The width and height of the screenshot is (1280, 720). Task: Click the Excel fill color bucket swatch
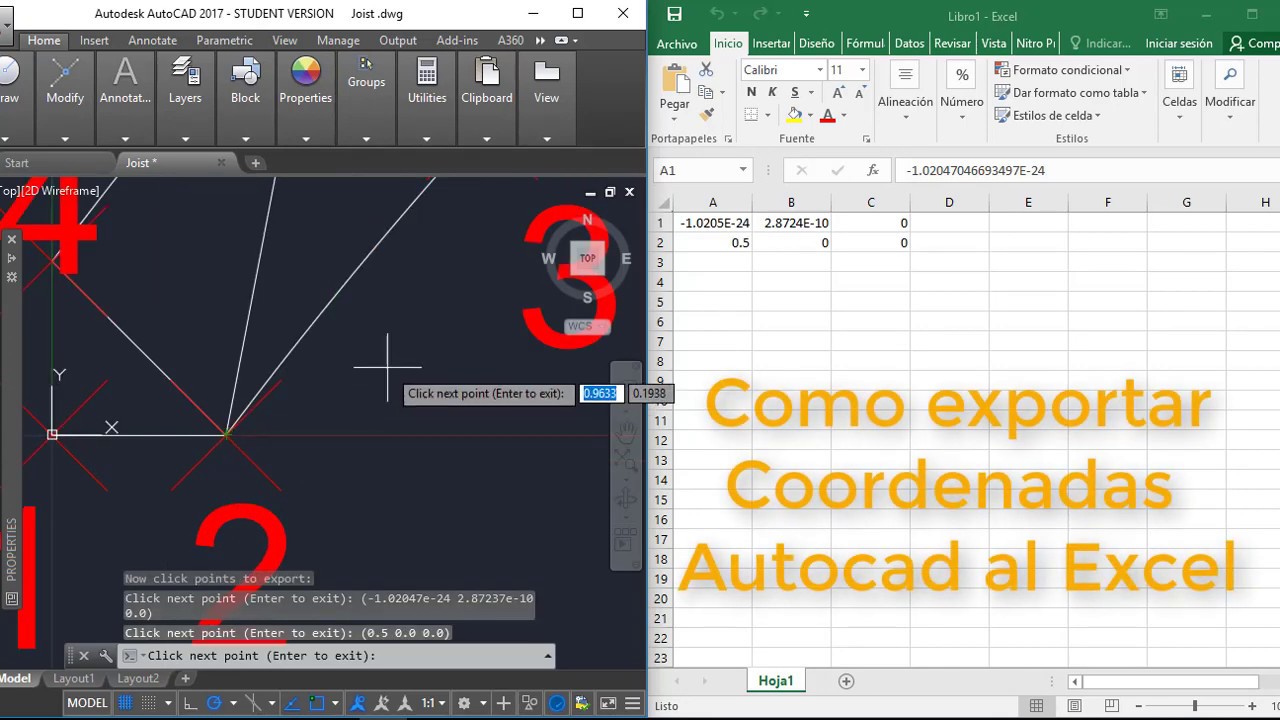[794, 115]
